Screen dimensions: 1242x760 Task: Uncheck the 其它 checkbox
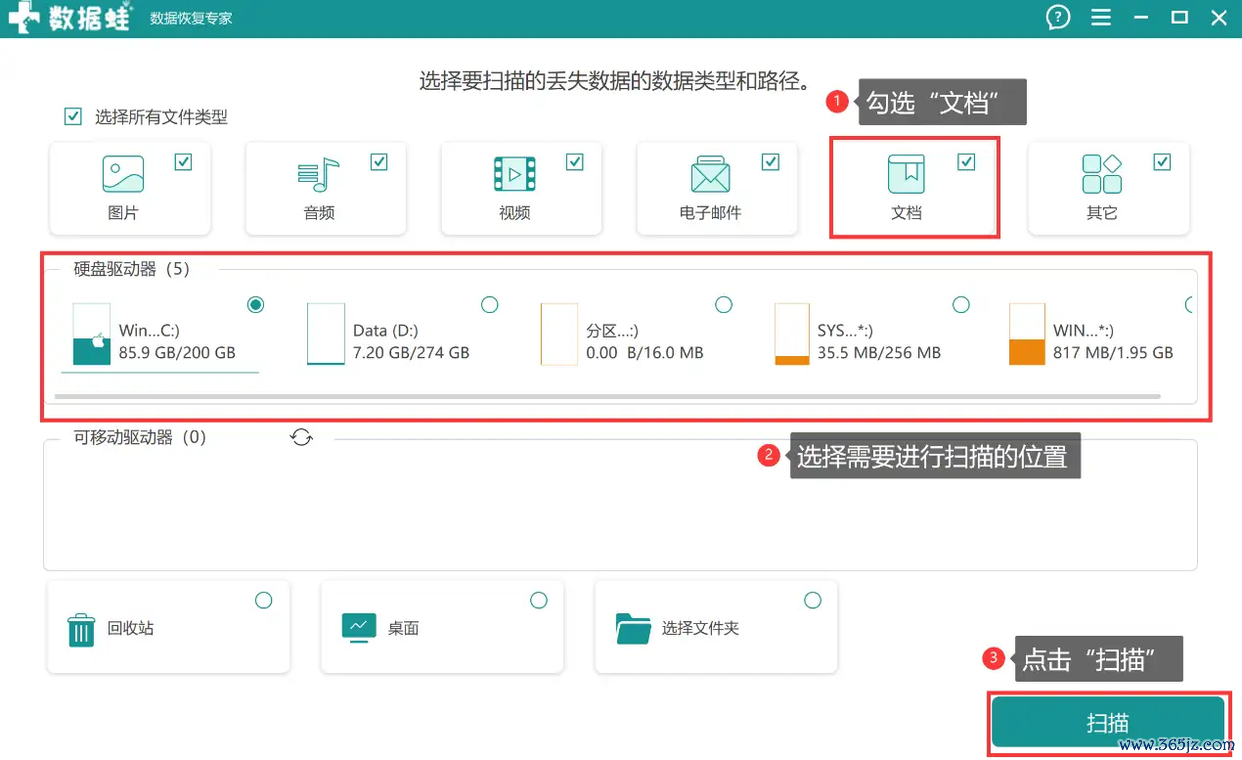(1162, 161)
